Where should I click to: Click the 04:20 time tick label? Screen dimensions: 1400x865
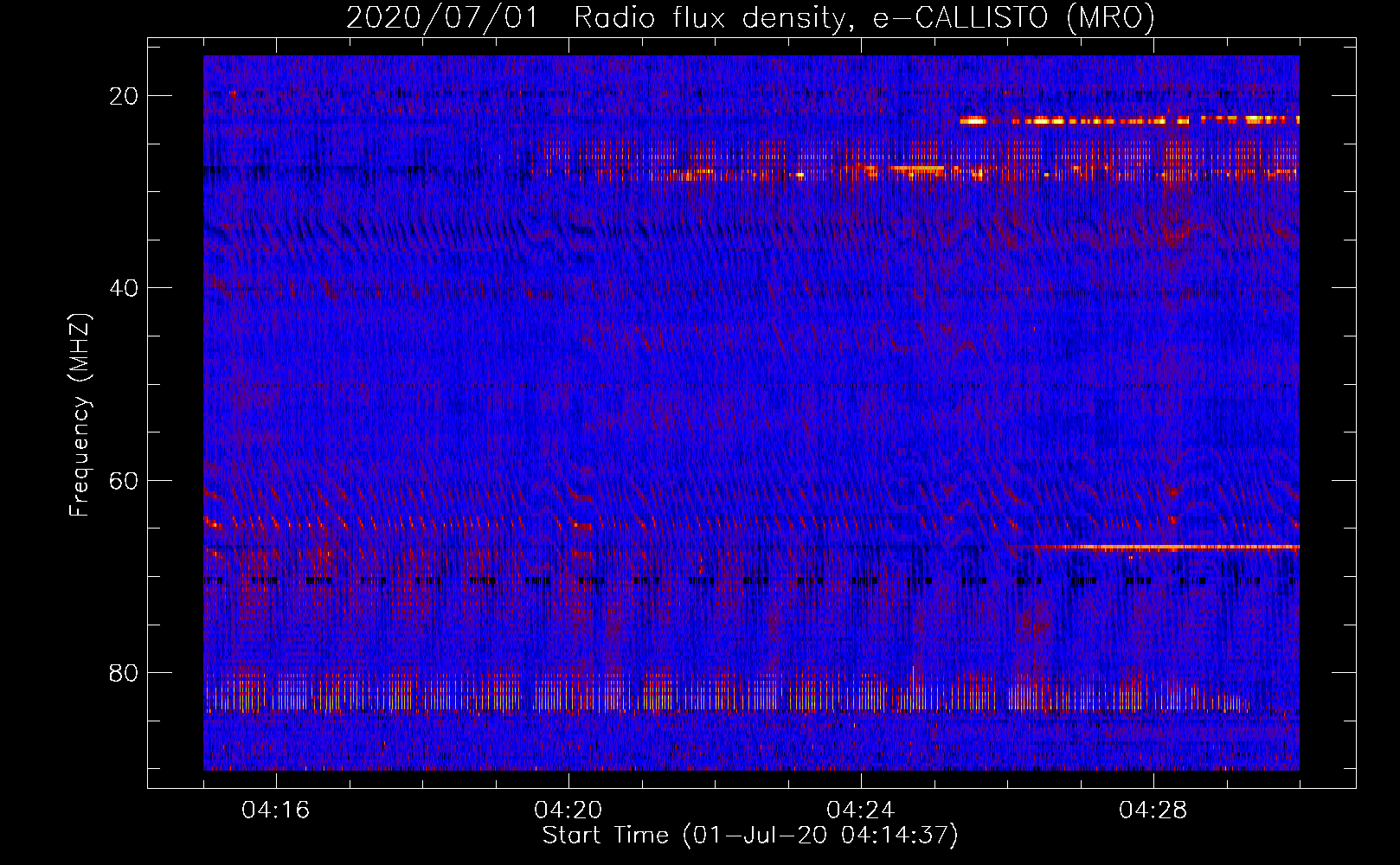(x=568, y=810)
